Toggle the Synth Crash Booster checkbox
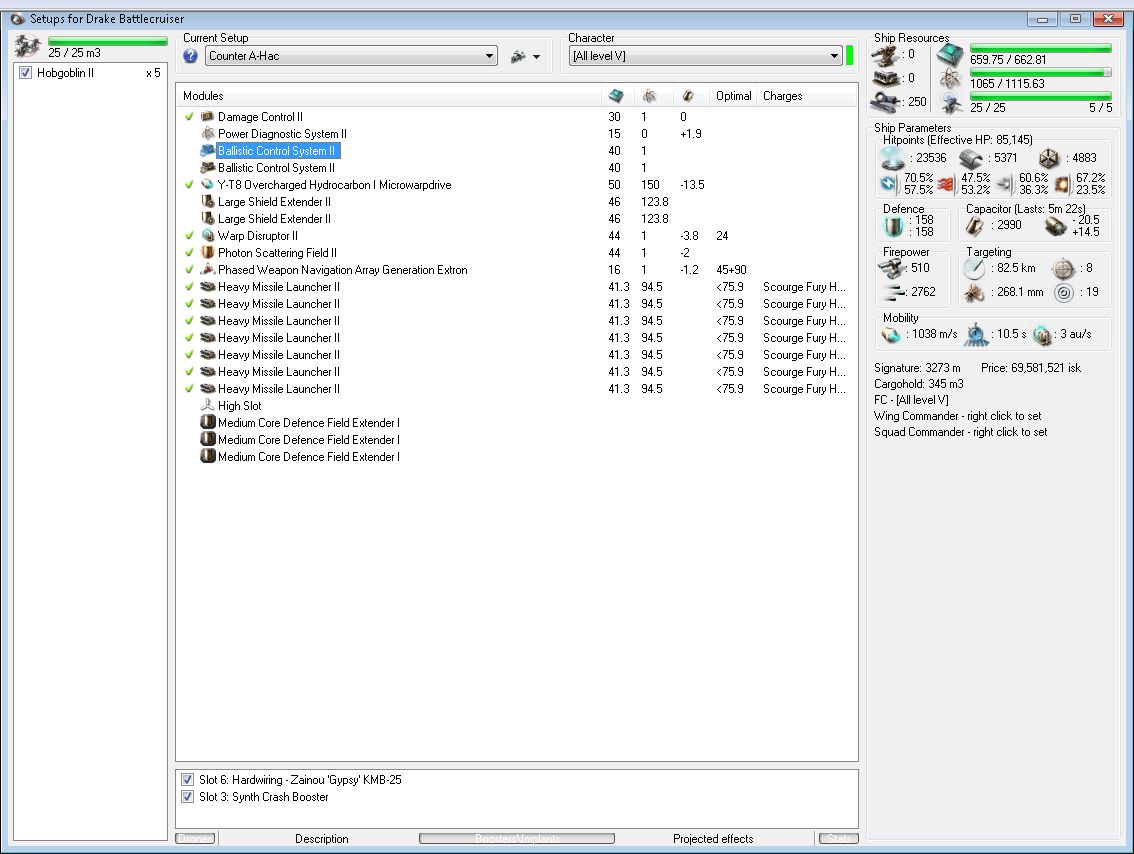This screenshot has width=1134, height=854. pyautogui.click(x=187, y=797)
